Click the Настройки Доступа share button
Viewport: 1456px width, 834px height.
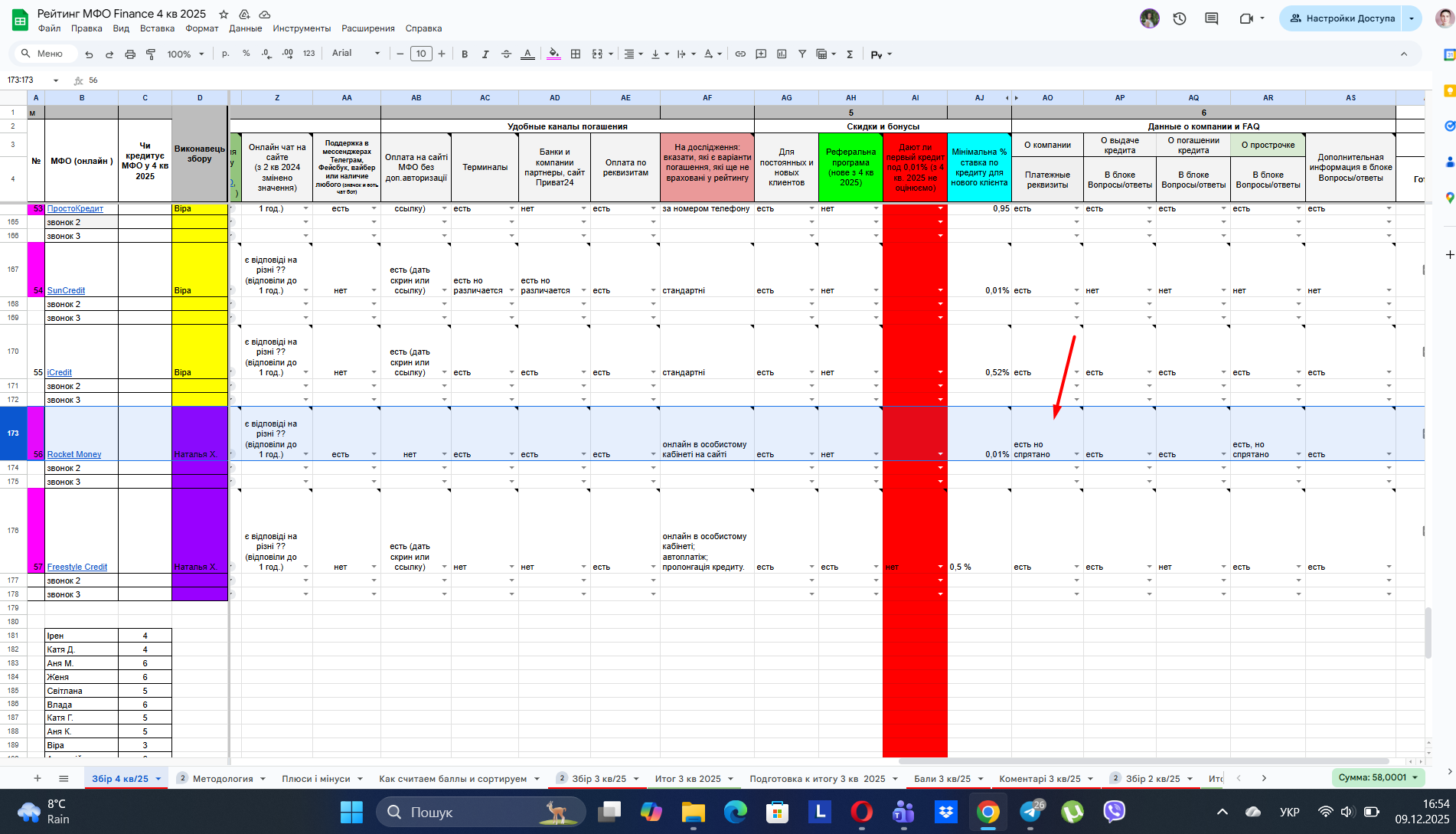point(1342,18)
